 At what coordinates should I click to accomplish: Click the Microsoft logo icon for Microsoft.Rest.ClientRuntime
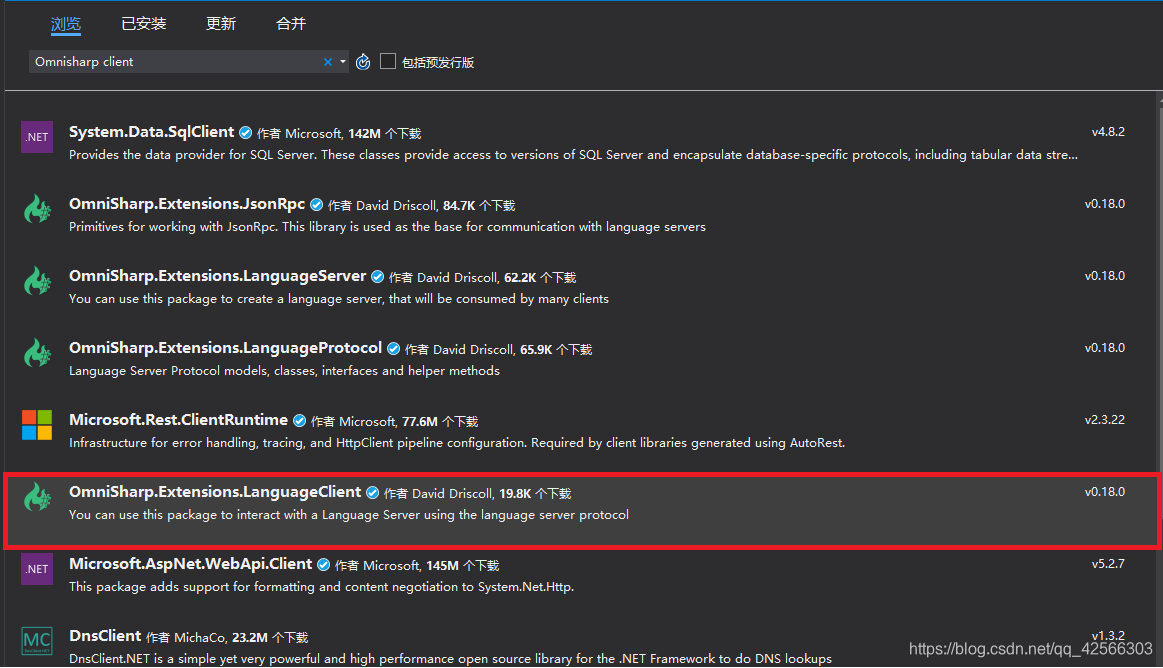point(36,425)
